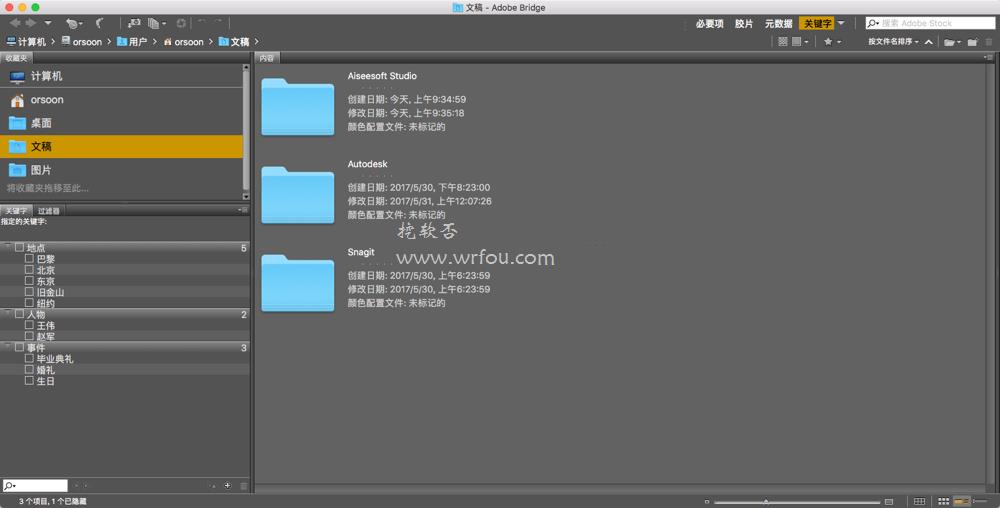The width and height of the screenshot is (1000, 508).
Task: Check the 赵军 keyword
Action: tap(29, 336)
